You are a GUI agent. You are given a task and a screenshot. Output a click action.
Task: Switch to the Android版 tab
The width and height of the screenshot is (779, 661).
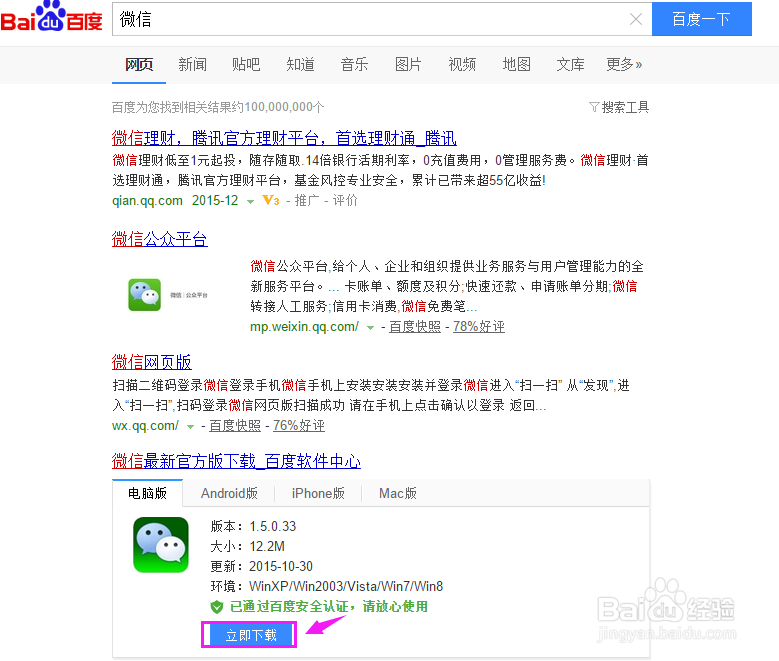[229, 494]
